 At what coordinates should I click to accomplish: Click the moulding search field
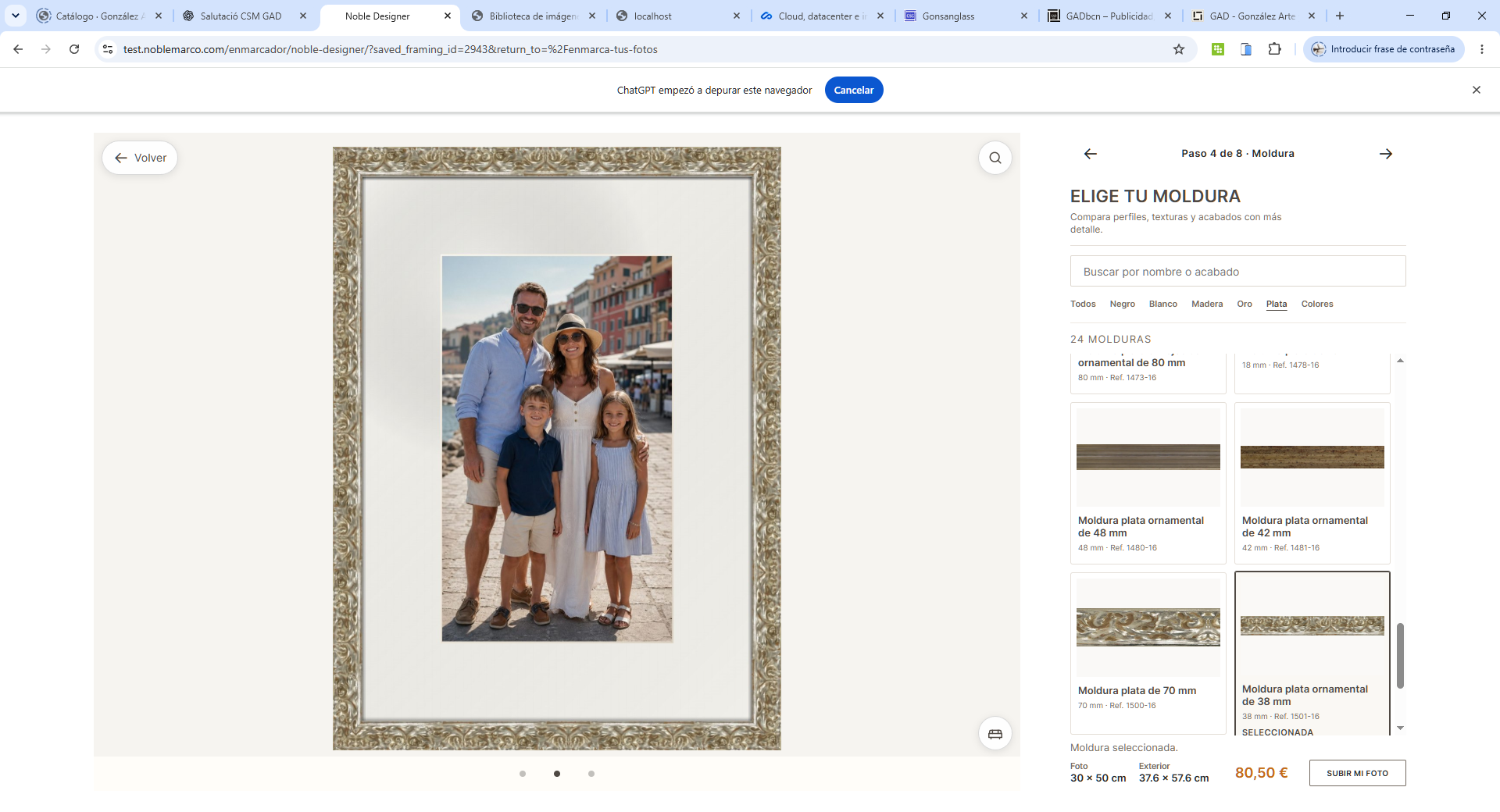point(1237,272)
